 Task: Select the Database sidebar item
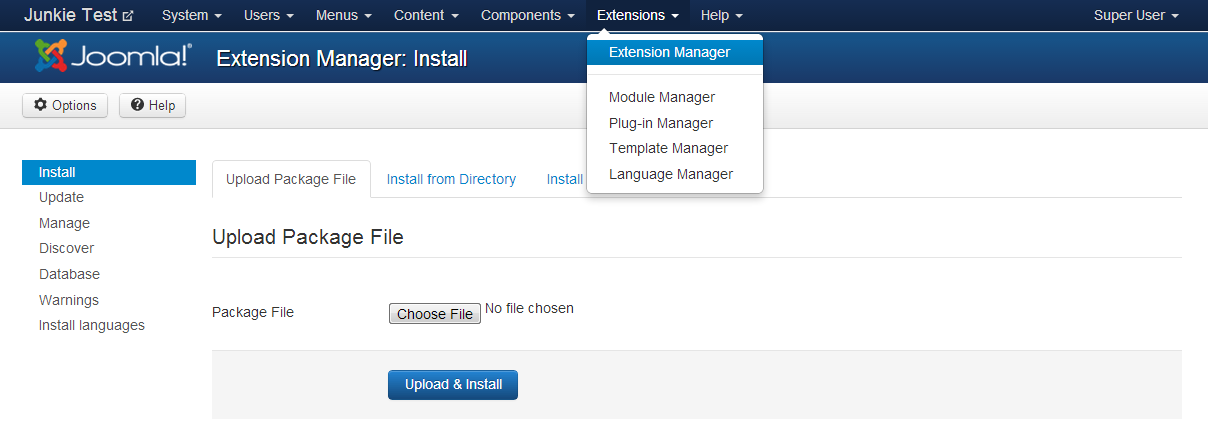[x=69, y=274]
